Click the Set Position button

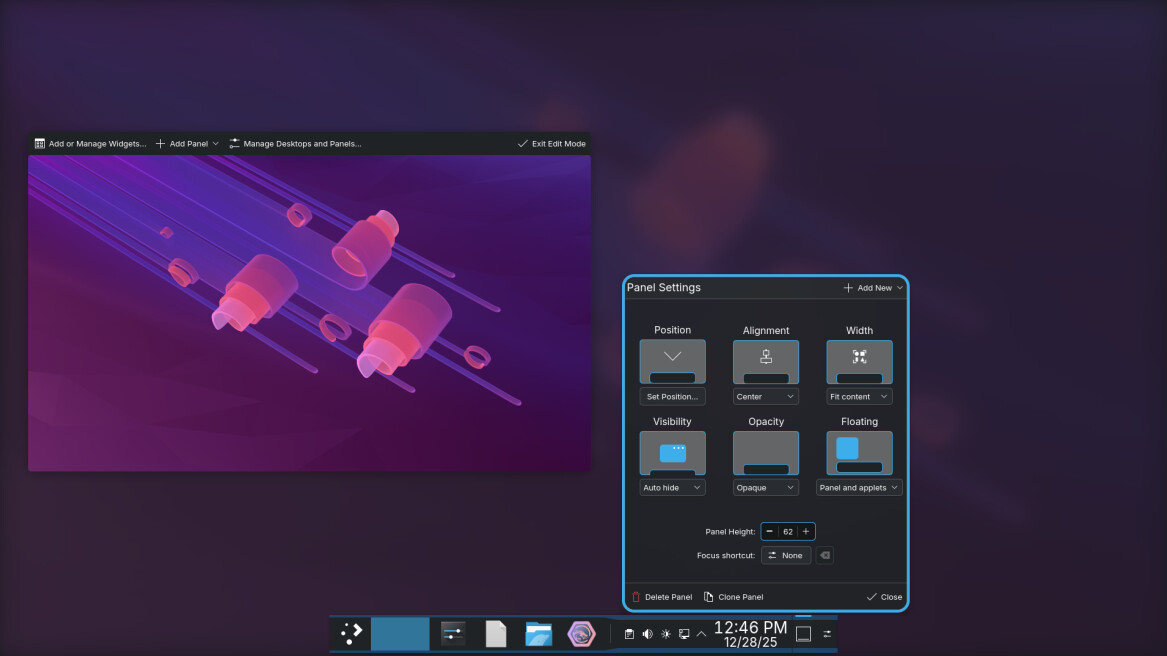tap(672, 397)
